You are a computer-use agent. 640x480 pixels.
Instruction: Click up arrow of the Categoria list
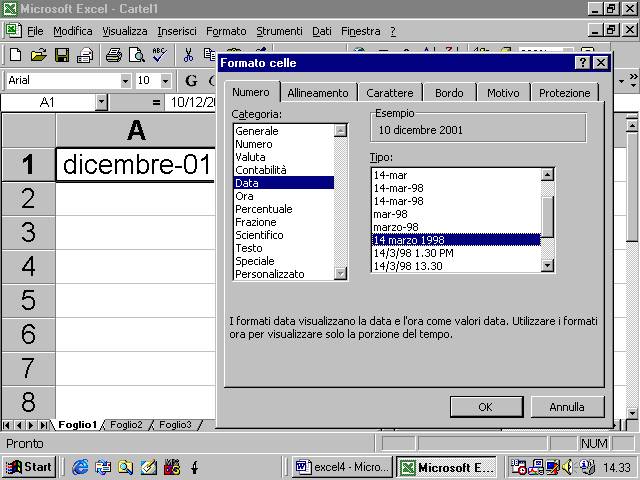[x=340, y=131]
